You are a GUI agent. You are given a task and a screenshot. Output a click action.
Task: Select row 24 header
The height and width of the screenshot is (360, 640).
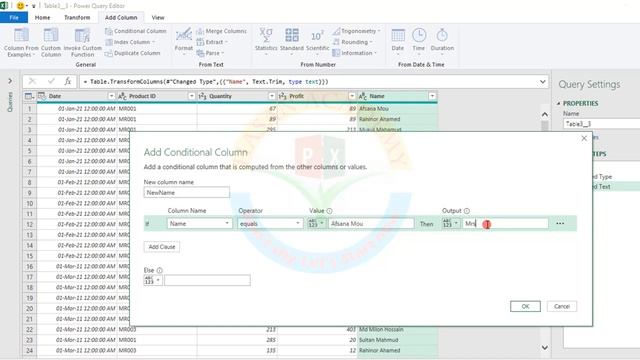click(x=29, y=350)
